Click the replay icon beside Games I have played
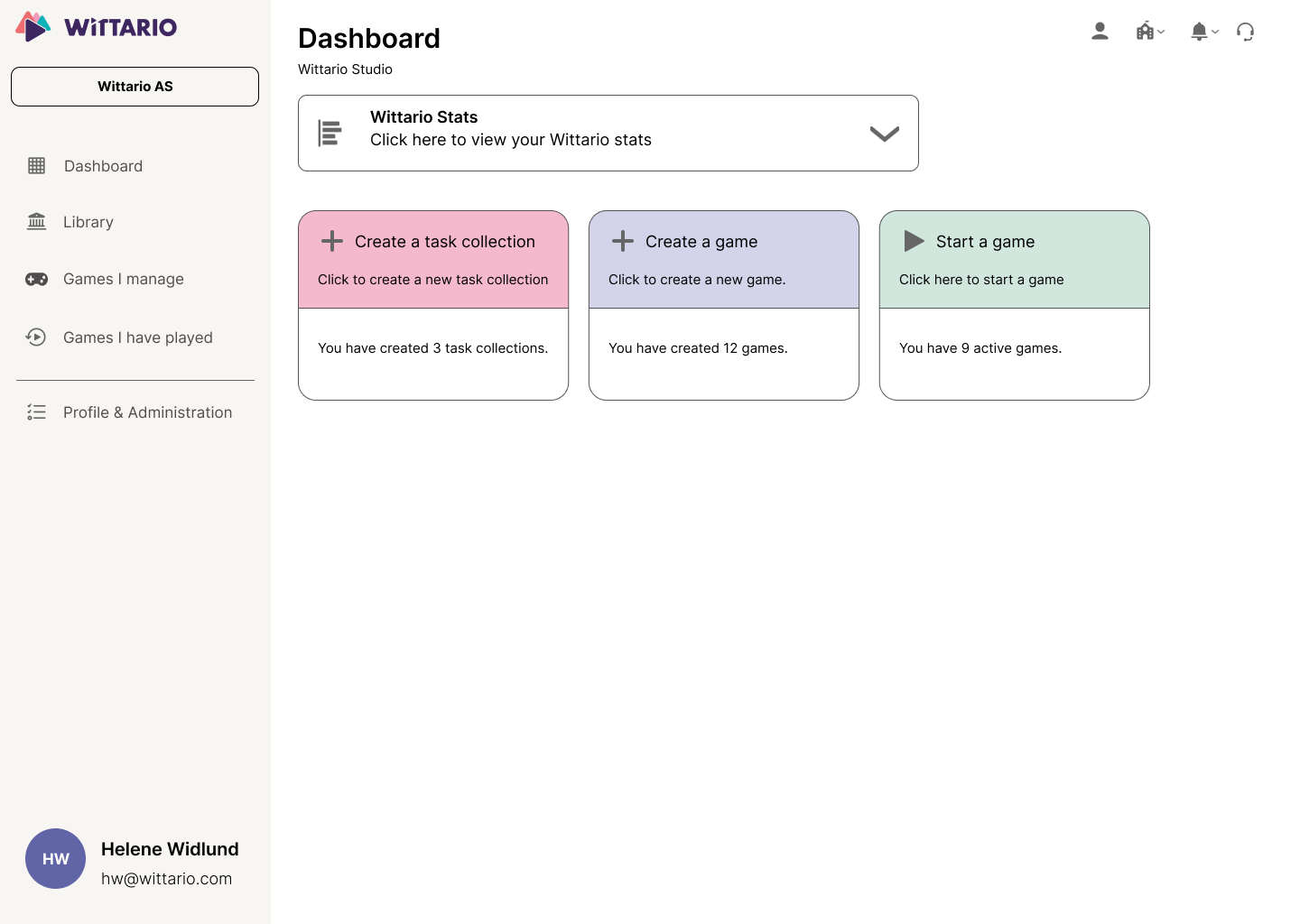This screenshot has width=1300, height=924. point(36,337)
